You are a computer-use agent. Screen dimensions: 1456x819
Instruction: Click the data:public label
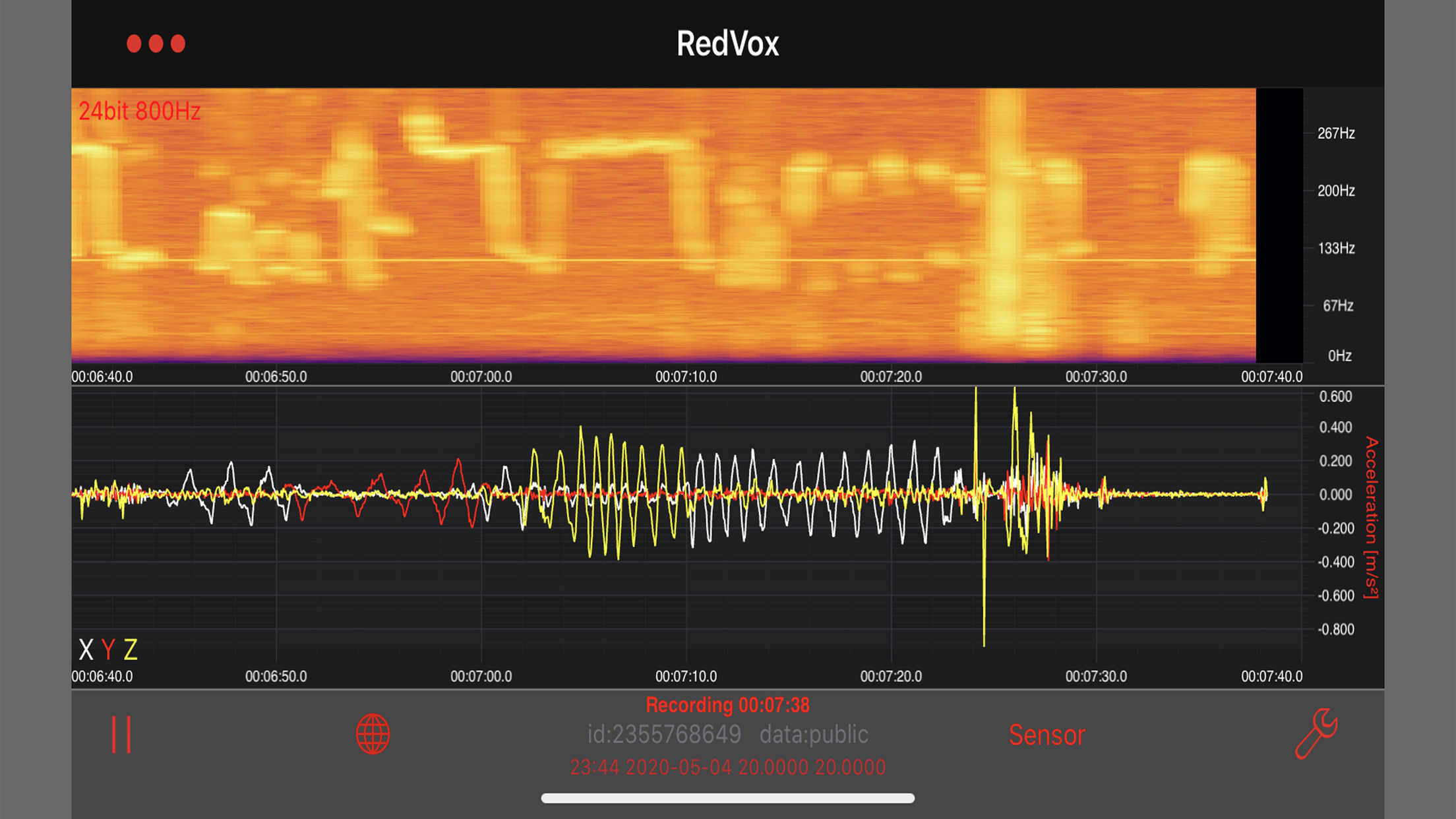[814, 735]
